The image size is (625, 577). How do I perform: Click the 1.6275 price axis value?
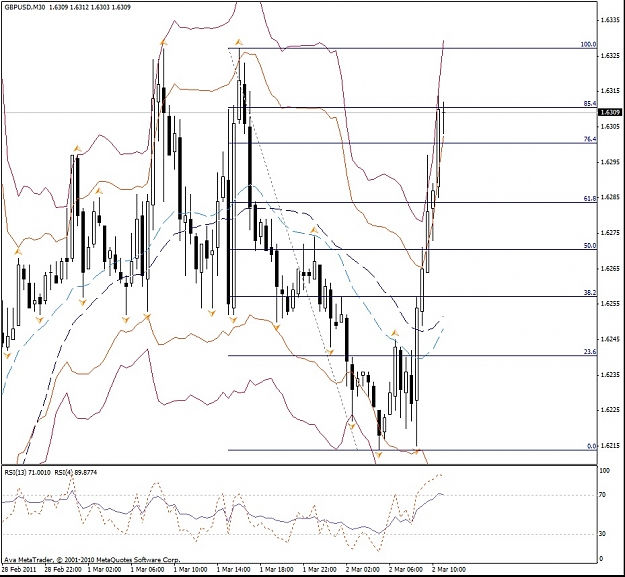(x=610, y=233)
